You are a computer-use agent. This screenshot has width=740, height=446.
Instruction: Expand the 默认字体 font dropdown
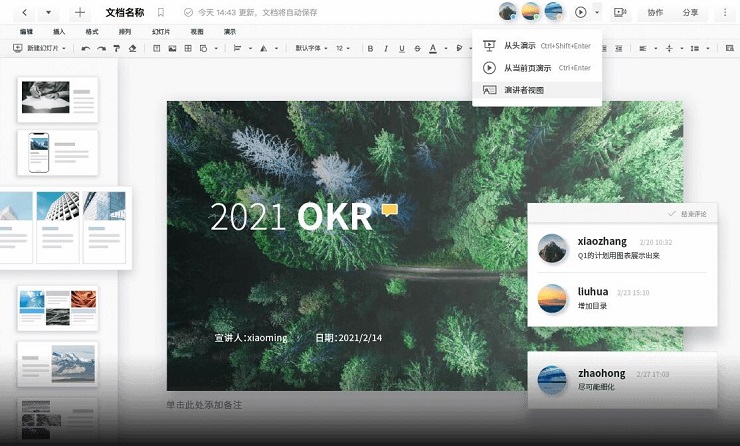point(312,48)
